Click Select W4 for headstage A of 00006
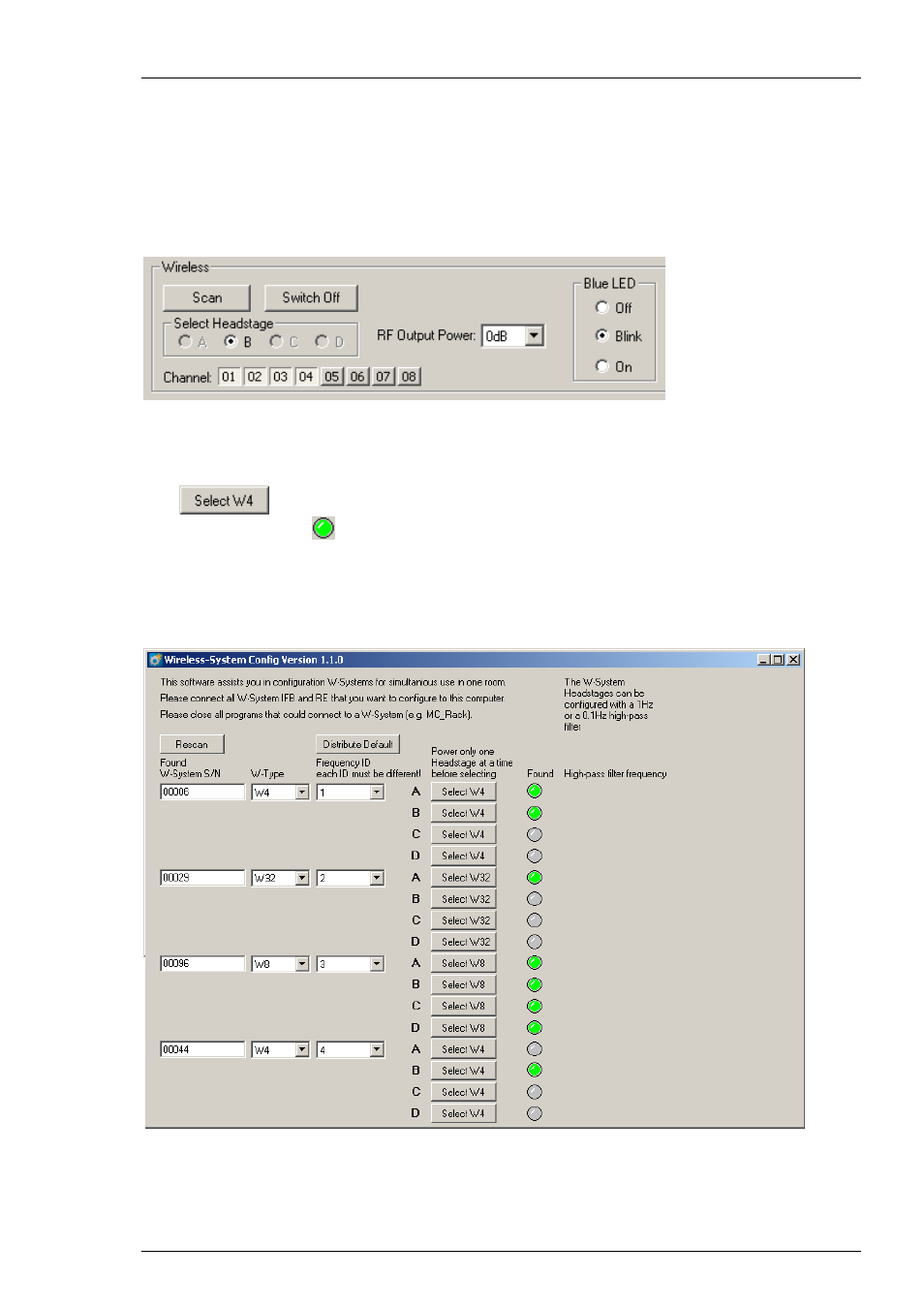Screen dimensions: 924x1308 [x=463, y=792]
